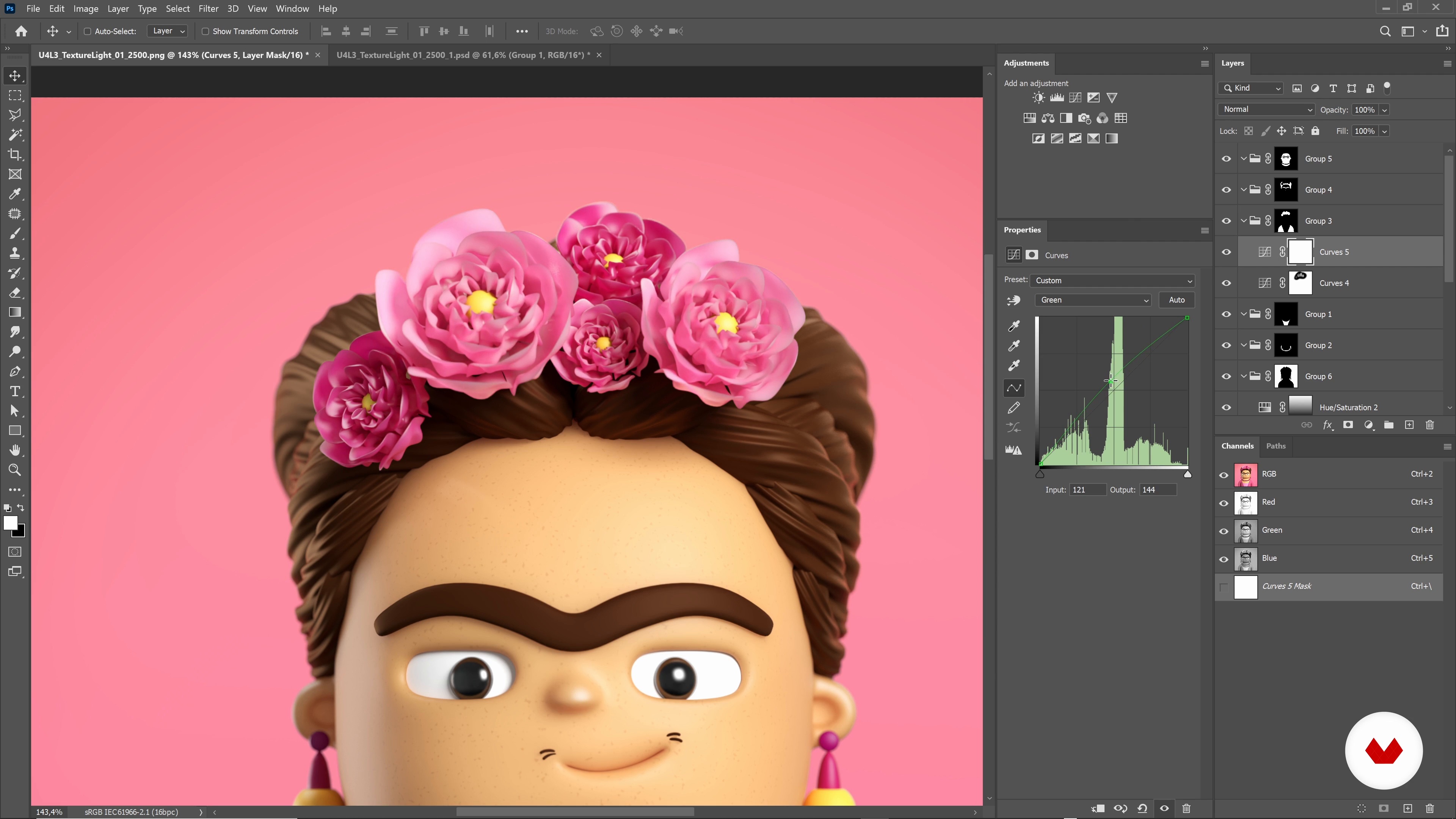Enable Show Transform Controls checkbox
The image size is (1456, 819).
pos(205,31)
